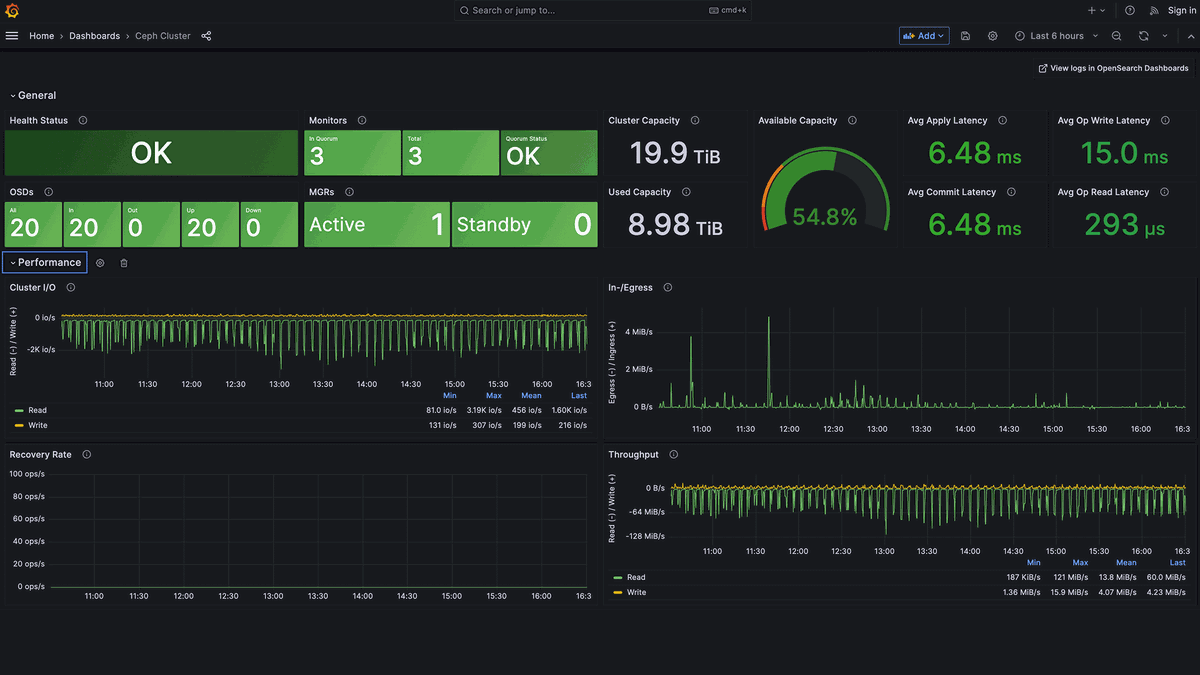Click the 293 µs read latency value
1200x675 pixels.
[x=1125, y=225]
